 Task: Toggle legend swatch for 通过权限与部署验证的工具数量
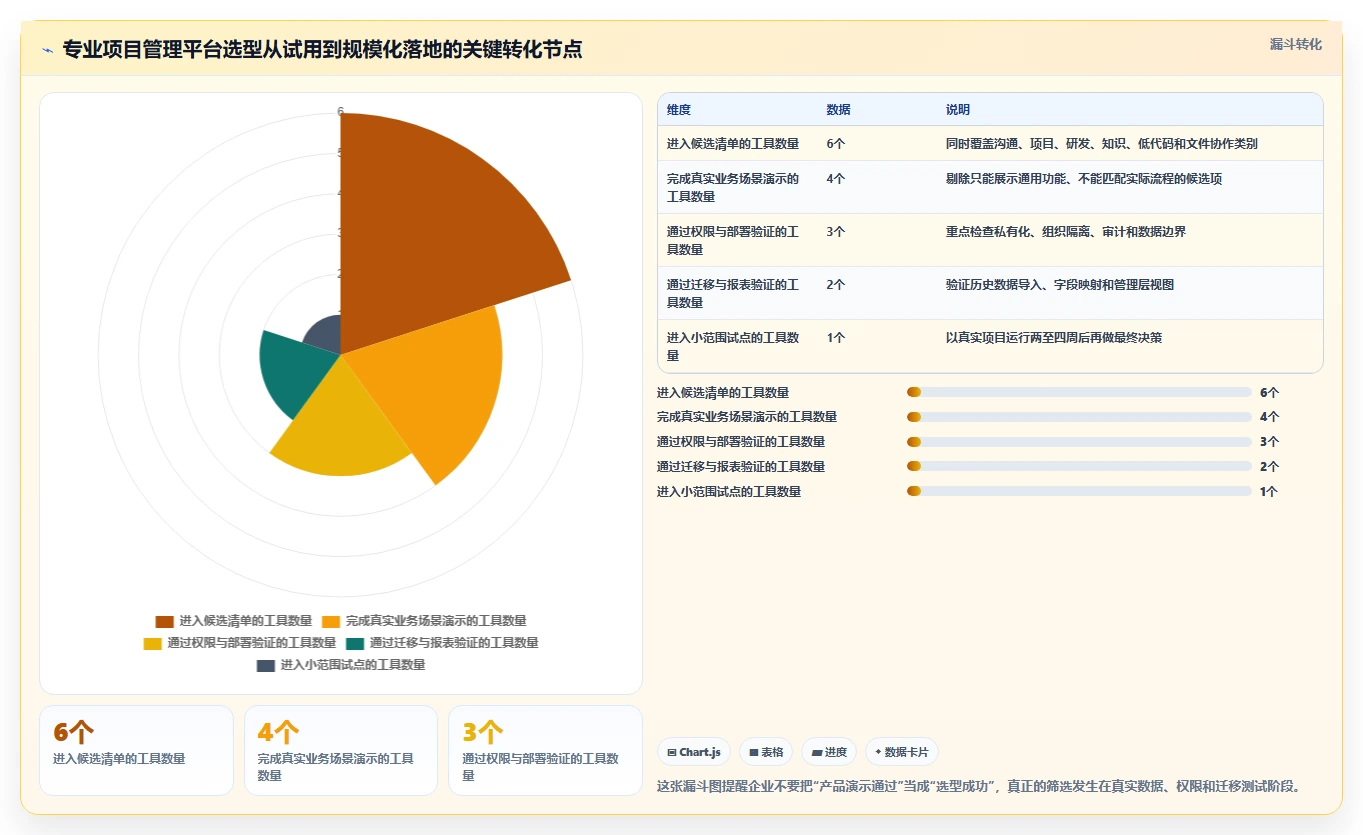pyautogui.click(x=153, y=643)
